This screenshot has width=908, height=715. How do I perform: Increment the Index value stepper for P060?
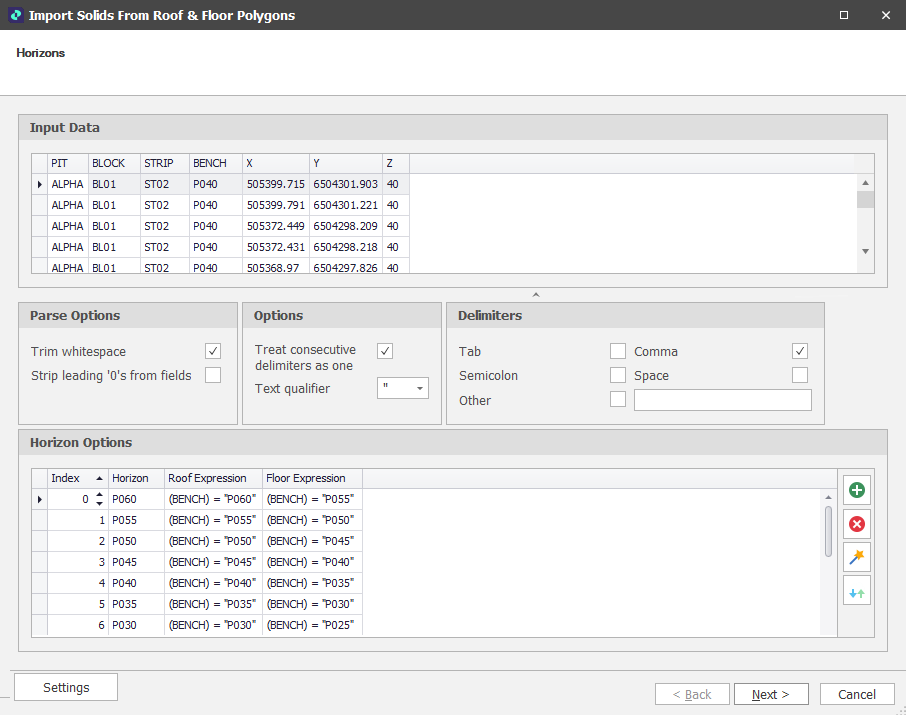pyautogui.click(x=99, y=495)
